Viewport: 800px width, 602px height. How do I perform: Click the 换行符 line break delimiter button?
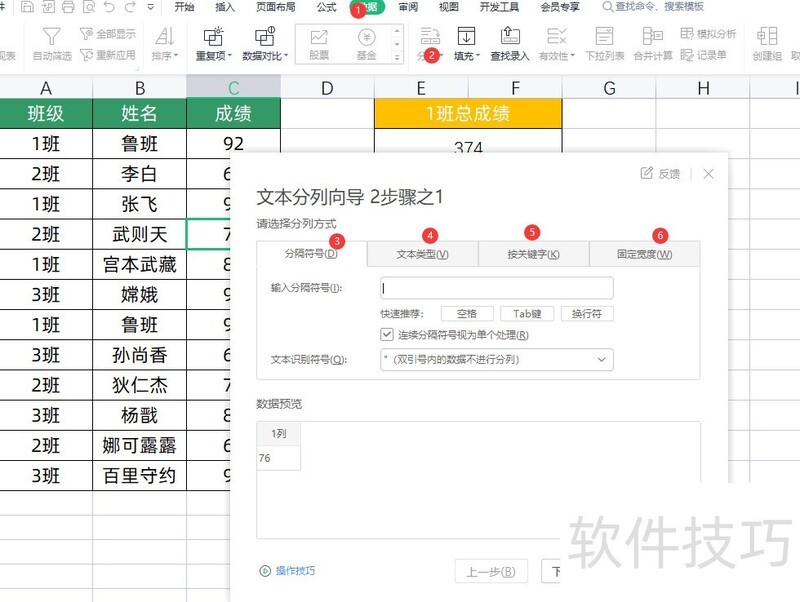(587, 313)
